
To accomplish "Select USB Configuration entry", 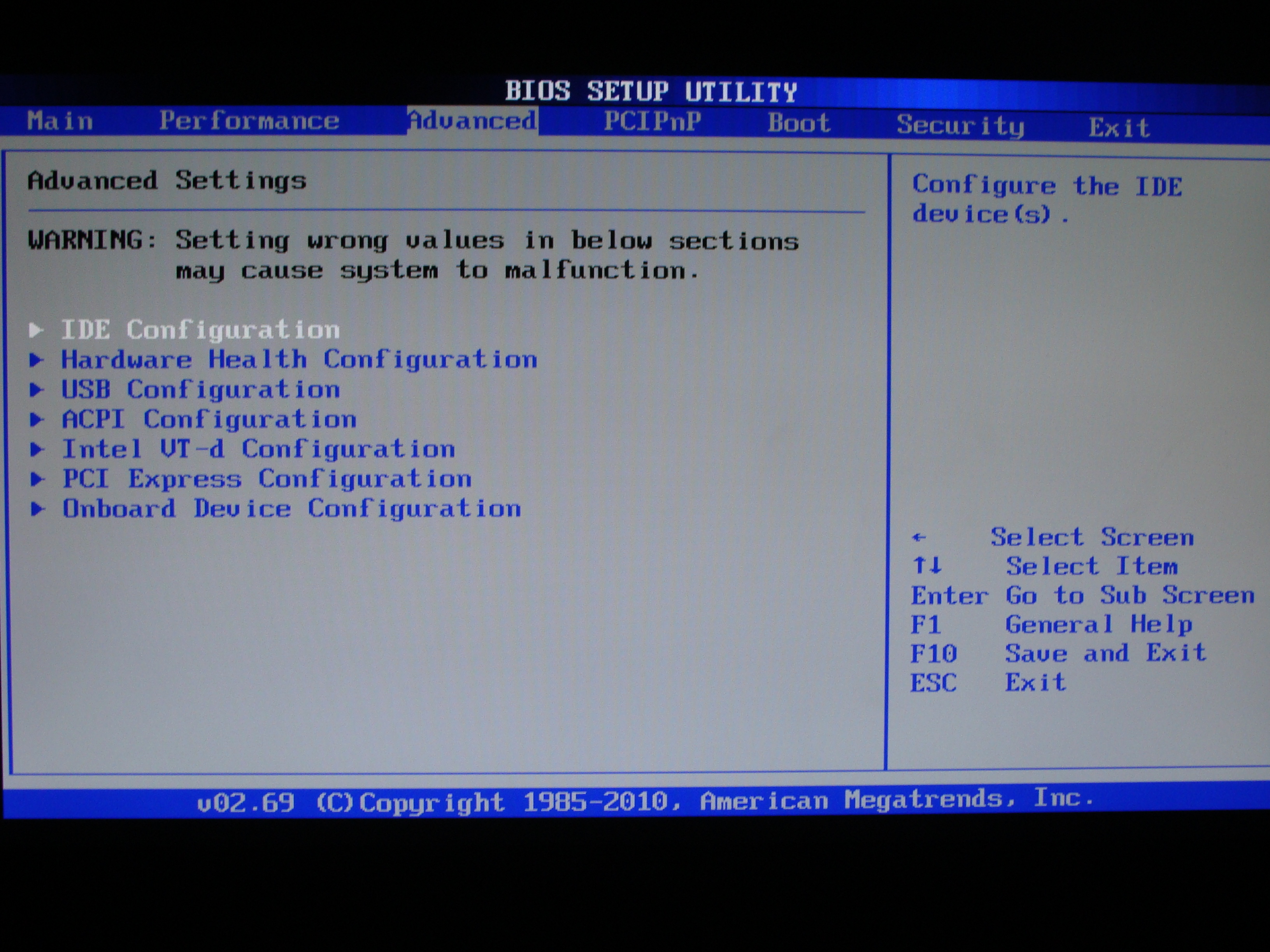I will tap(200, 390).
